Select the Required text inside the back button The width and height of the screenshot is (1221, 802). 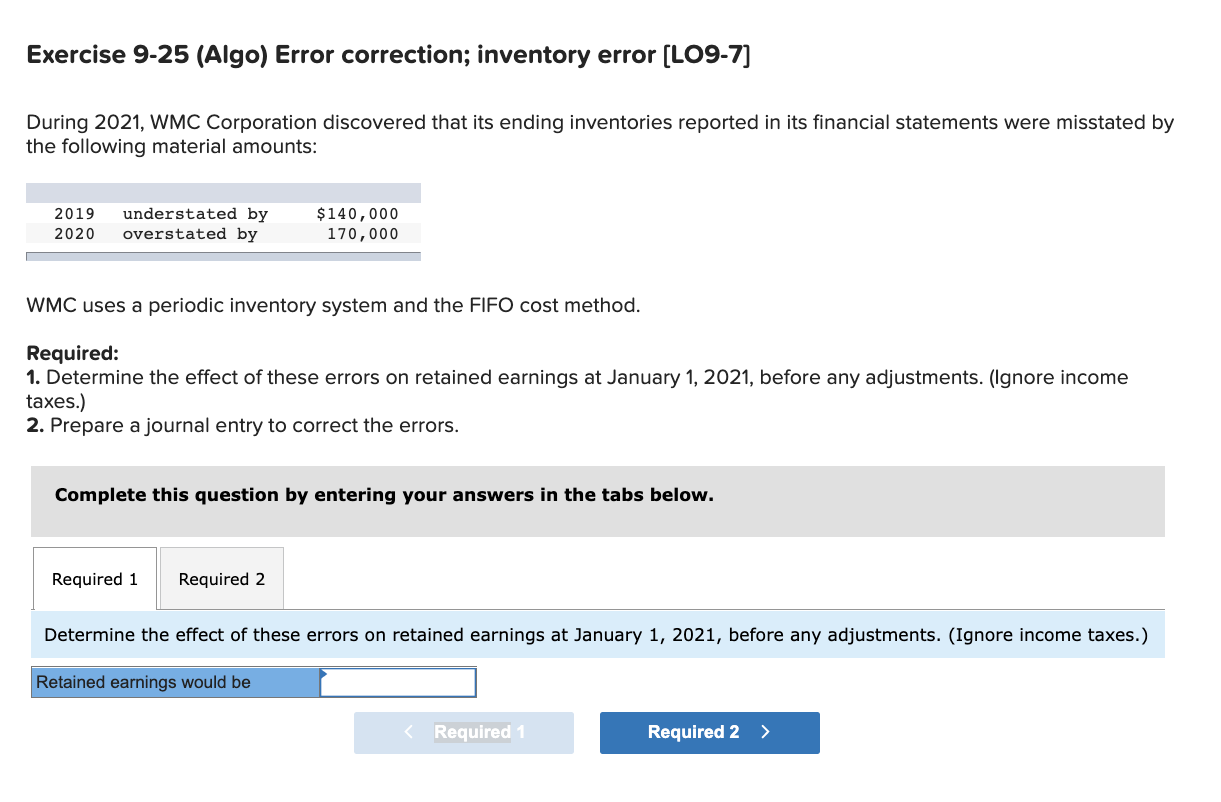pyautogui.click(x=478, y=732)
